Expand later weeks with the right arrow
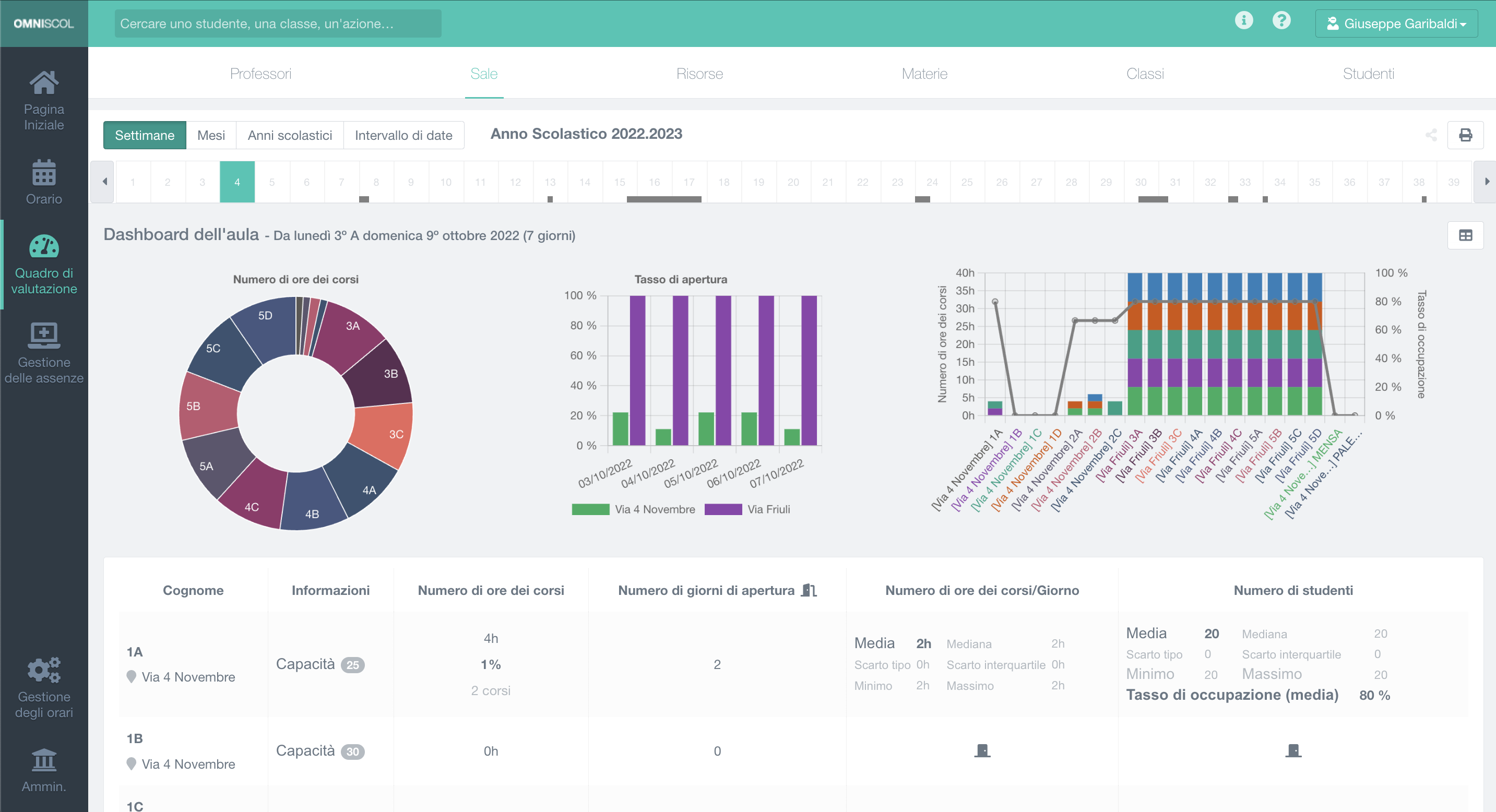Image resolution: width=1496 pixels, height=812 pixels. 1486,181
